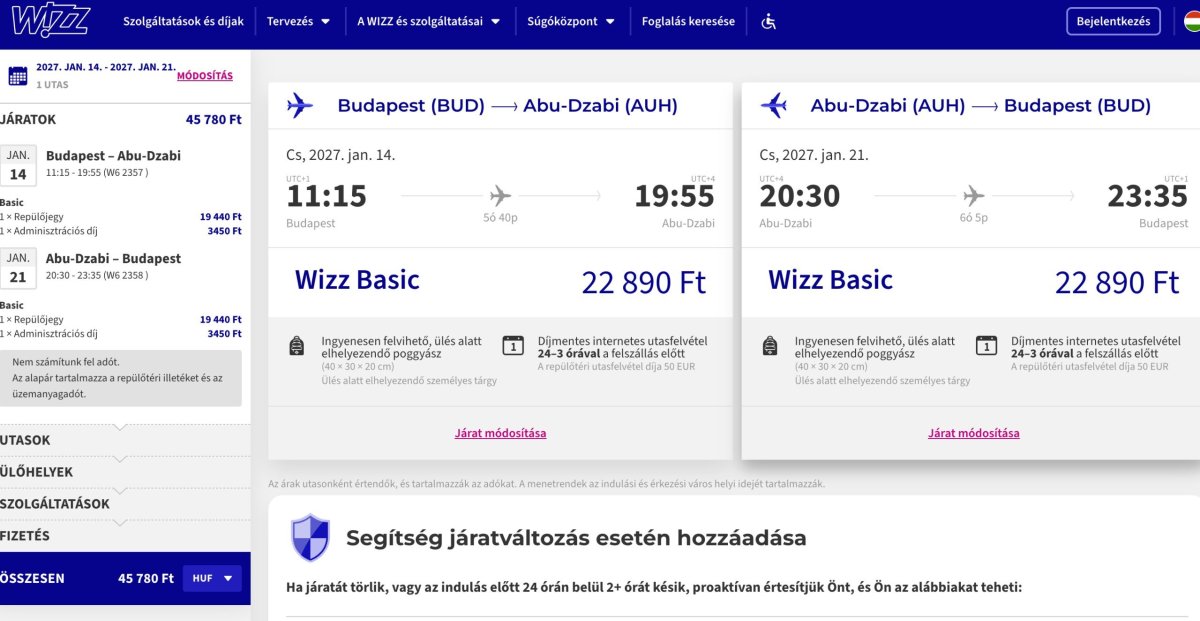1200x621 pixels.
Task: Open the HUF currency selector
Action: click(212, 578)
